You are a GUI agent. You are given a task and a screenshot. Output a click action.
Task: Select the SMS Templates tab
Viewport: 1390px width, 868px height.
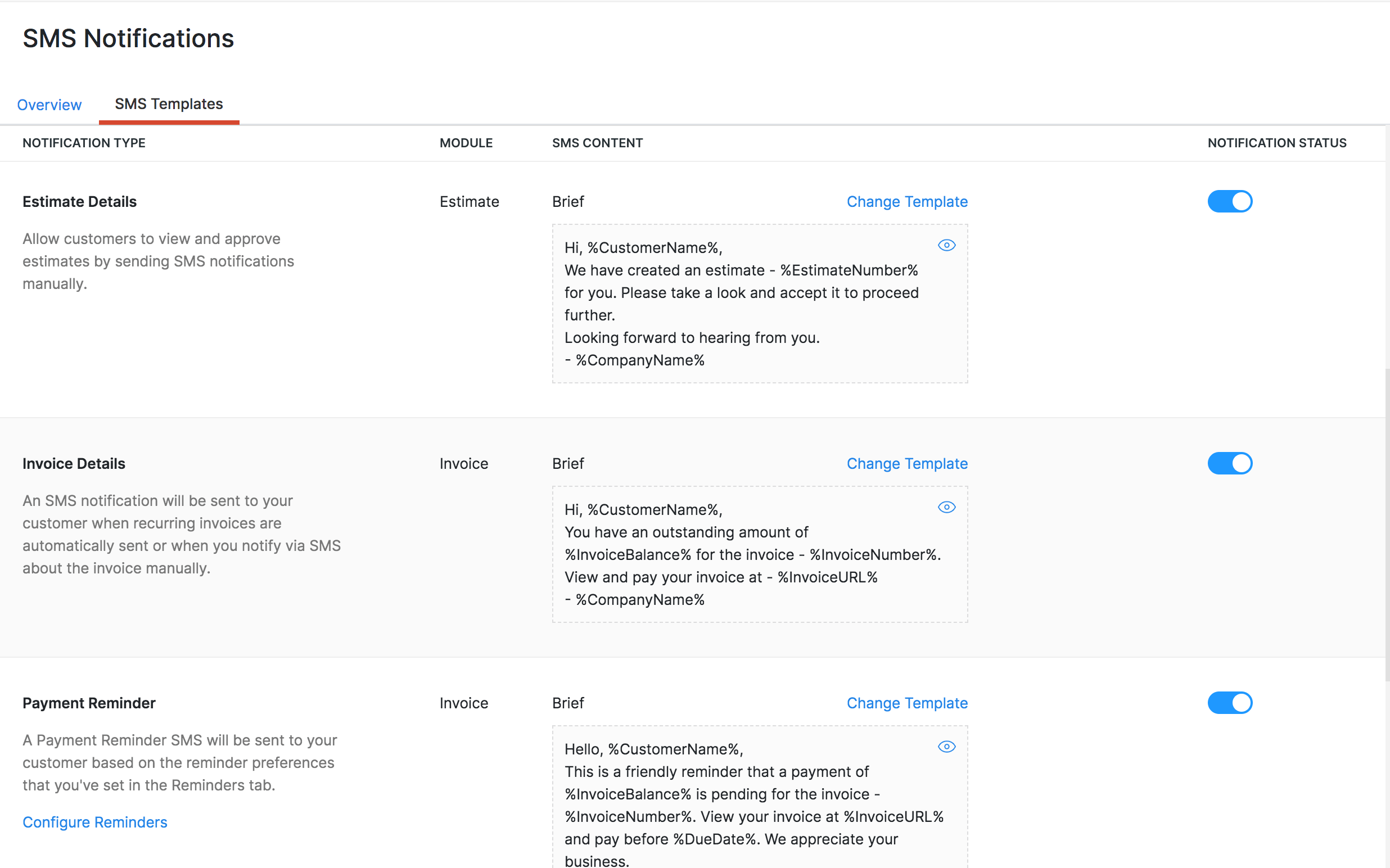point(169,104)
